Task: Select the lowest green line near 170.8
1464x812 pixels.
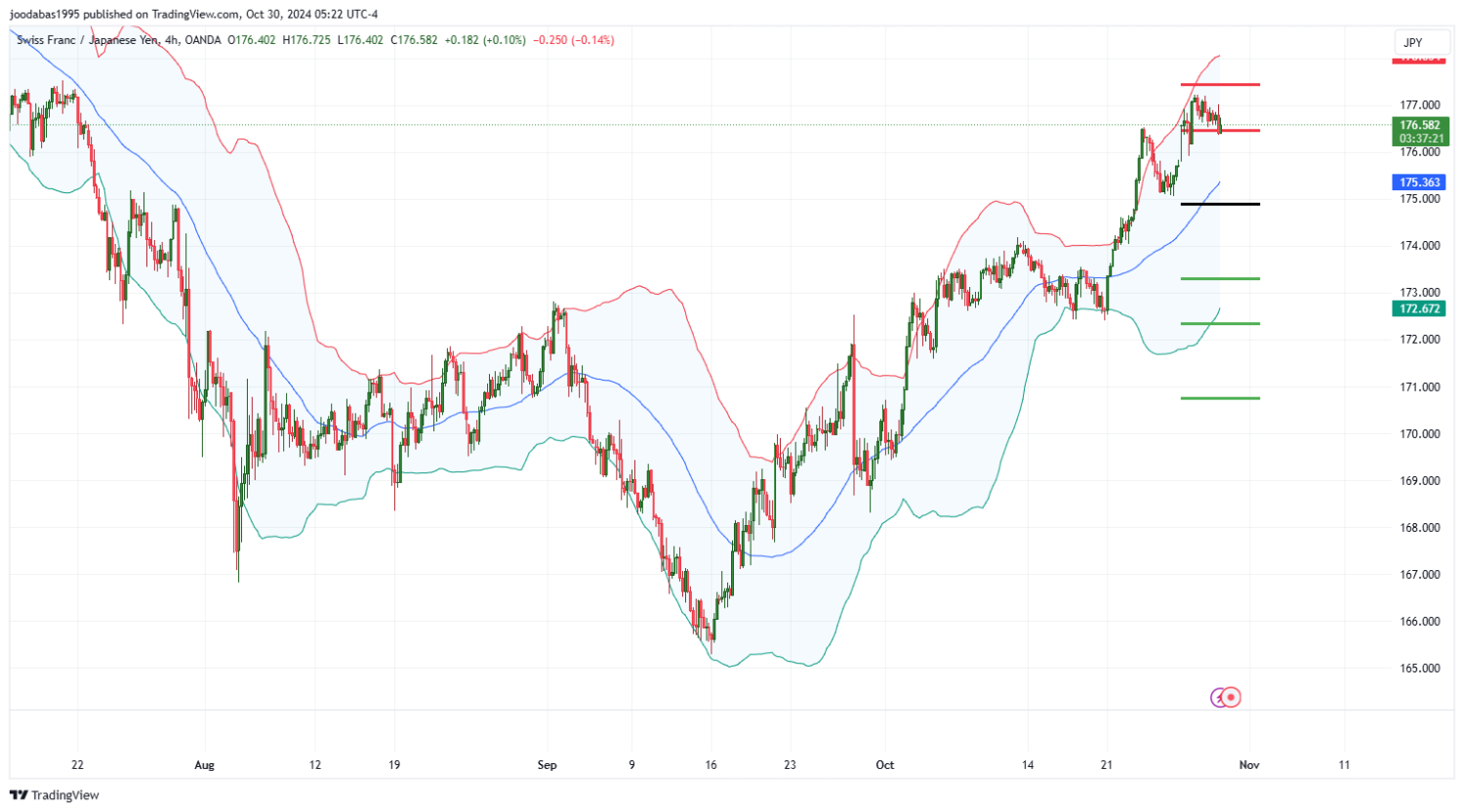Action: tap(1220, 398)
